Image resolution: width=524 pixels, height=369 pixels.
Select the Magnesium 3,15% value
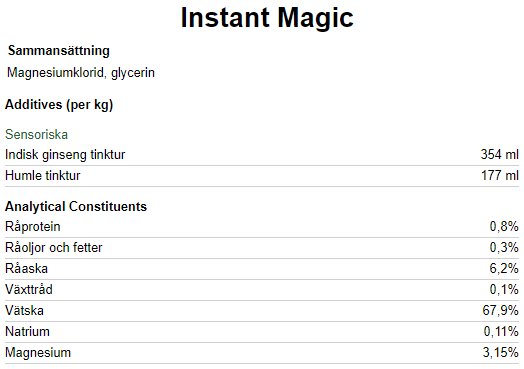pyautogui.click(x=501, y=352)
